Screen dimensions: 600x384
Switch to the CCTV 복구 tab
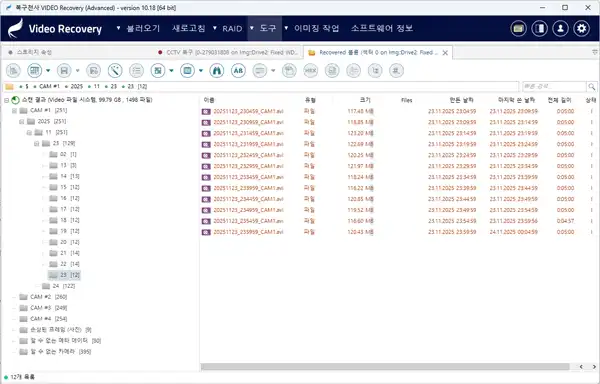pos(228,52)
